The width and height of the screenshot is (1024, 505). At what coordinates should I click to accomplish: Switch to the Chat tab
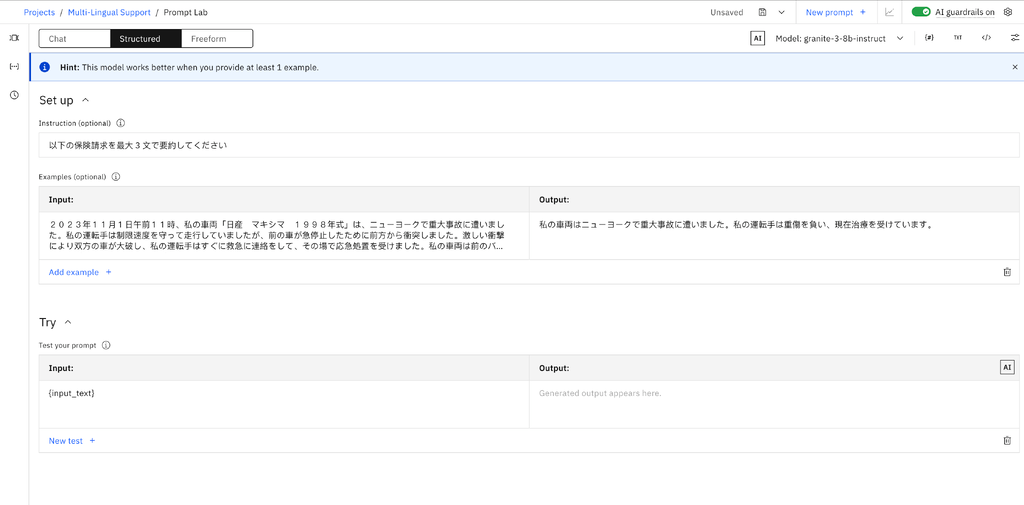point(74,39)
